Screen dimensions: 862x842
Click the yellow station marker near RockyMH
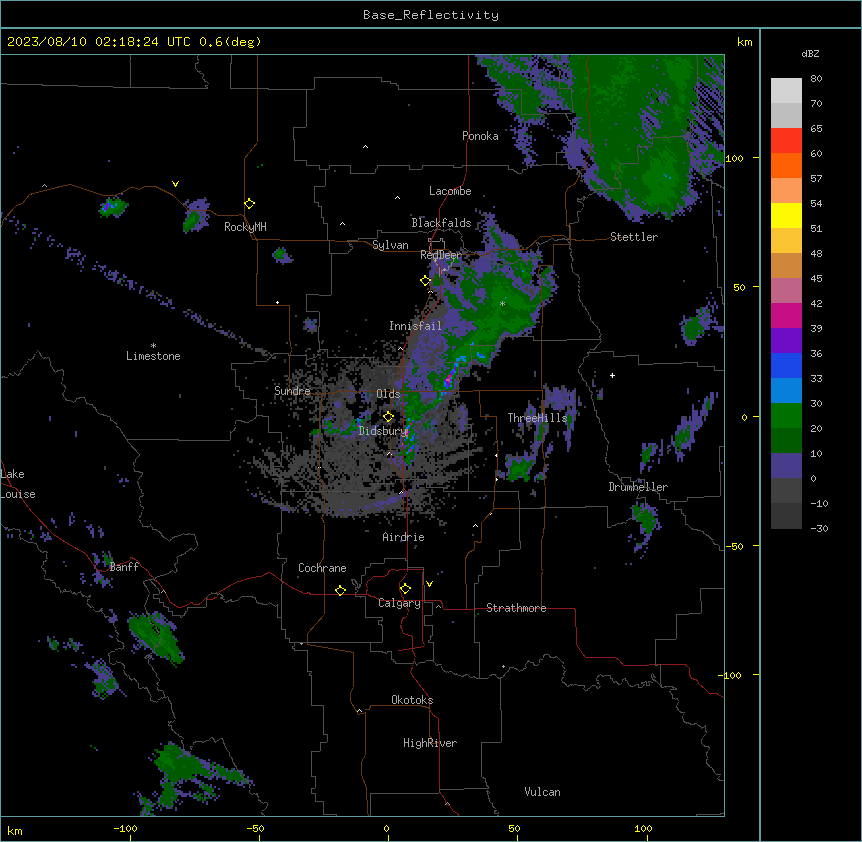(250, 204)
